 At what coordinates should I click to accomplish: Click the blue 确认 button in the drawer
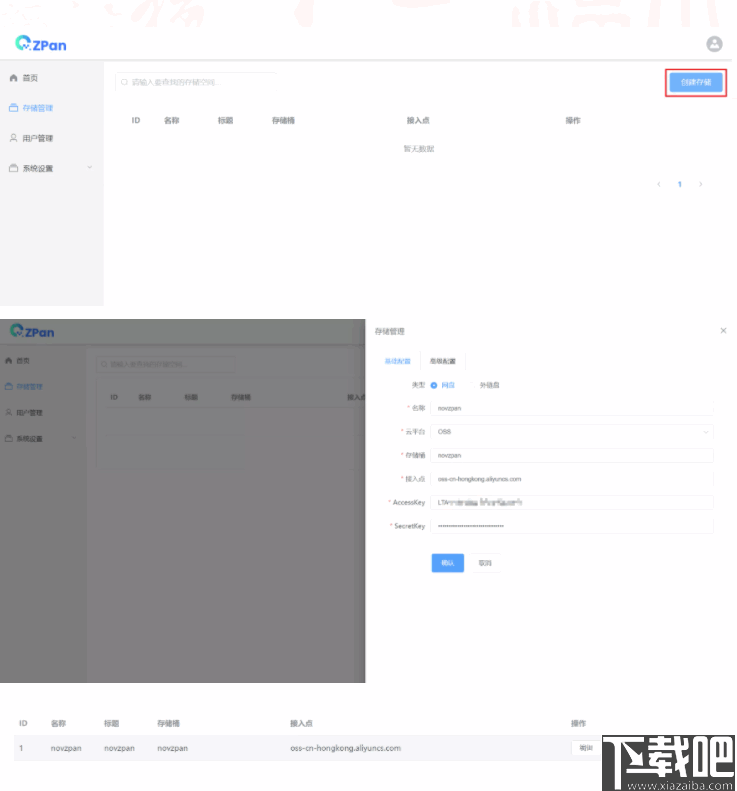447,563
